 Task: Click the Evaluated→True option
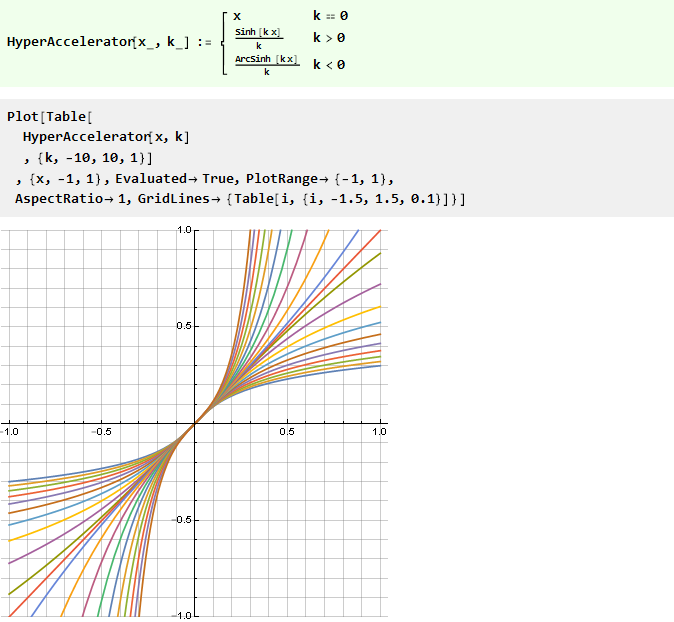coord(174,178)
